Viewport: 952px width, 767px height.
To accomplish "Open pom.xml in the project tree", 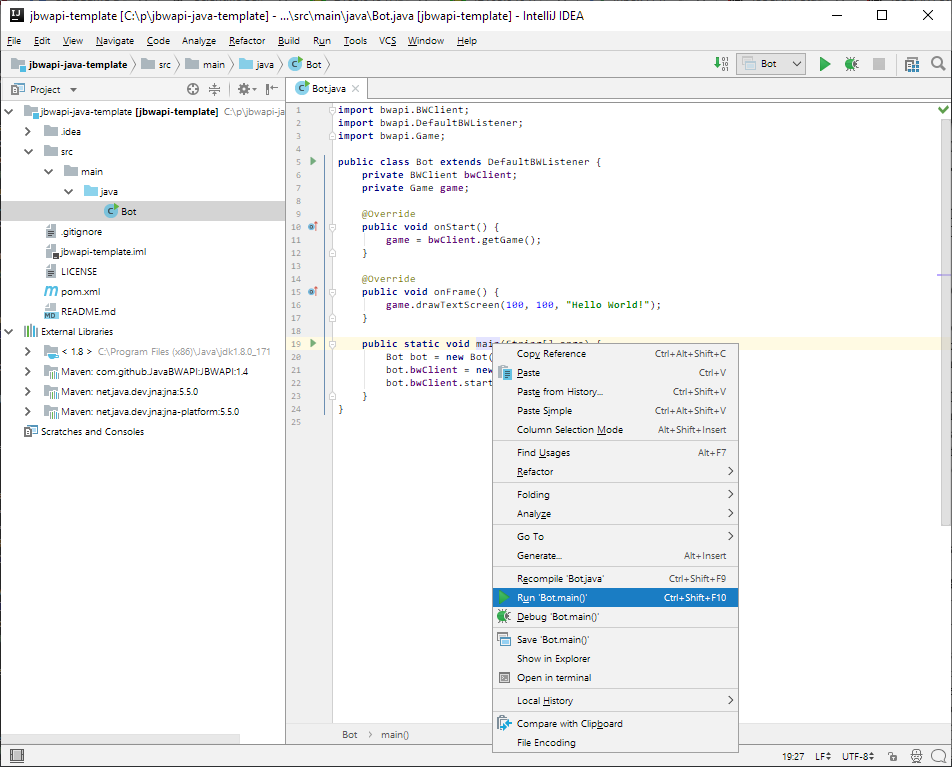I will 80,291.
